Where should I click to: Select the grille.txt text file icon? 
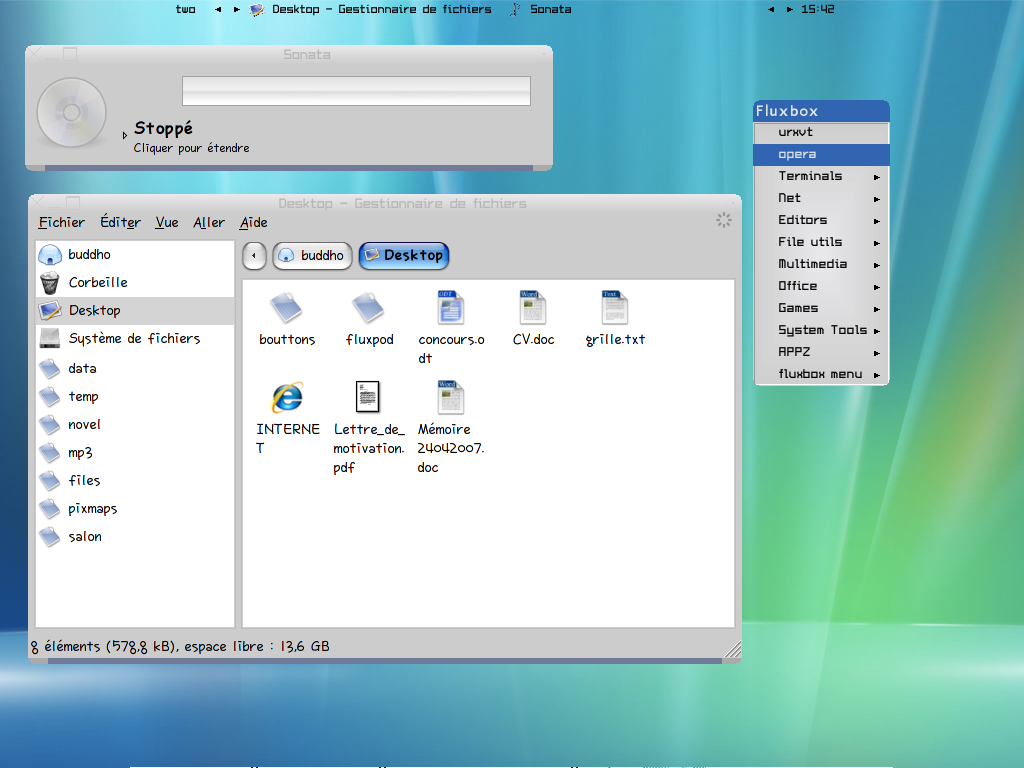[x=615, y=308]
